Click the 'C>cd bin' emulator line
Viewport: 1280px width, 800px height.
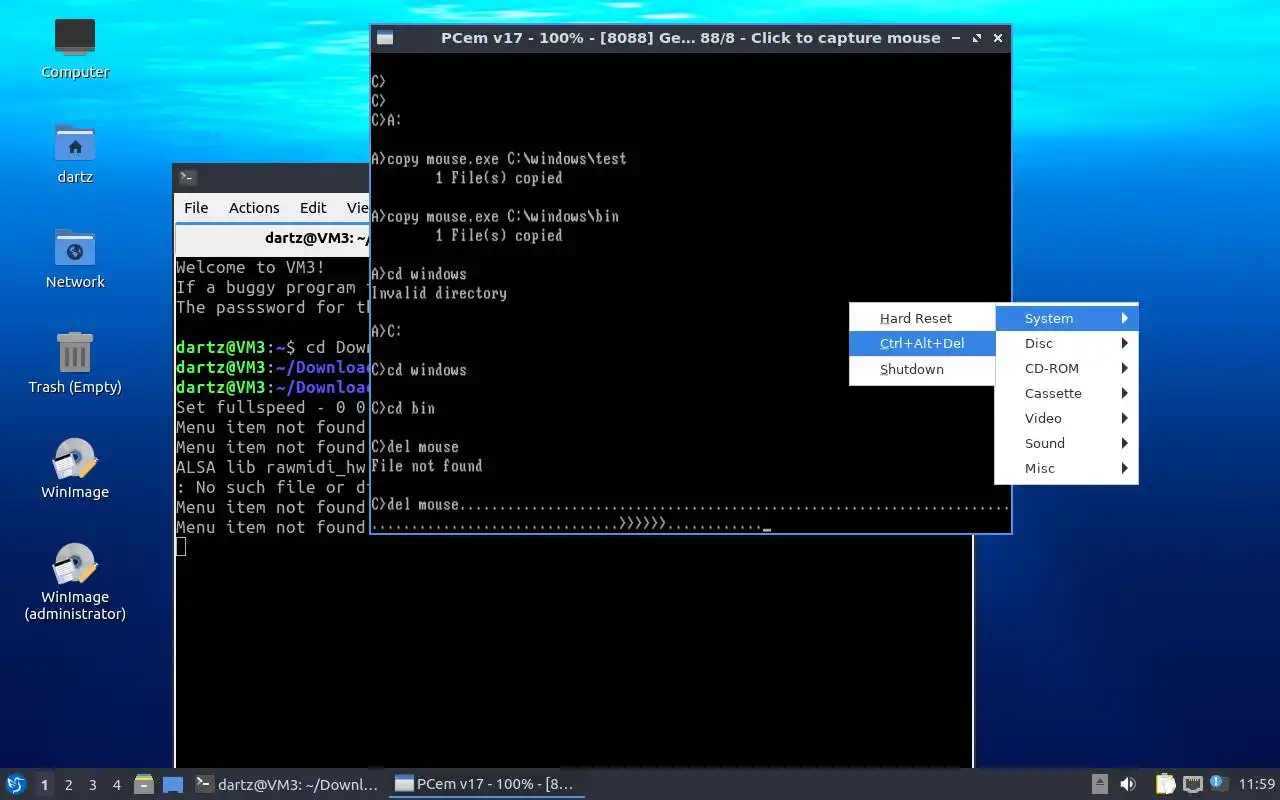403,408
